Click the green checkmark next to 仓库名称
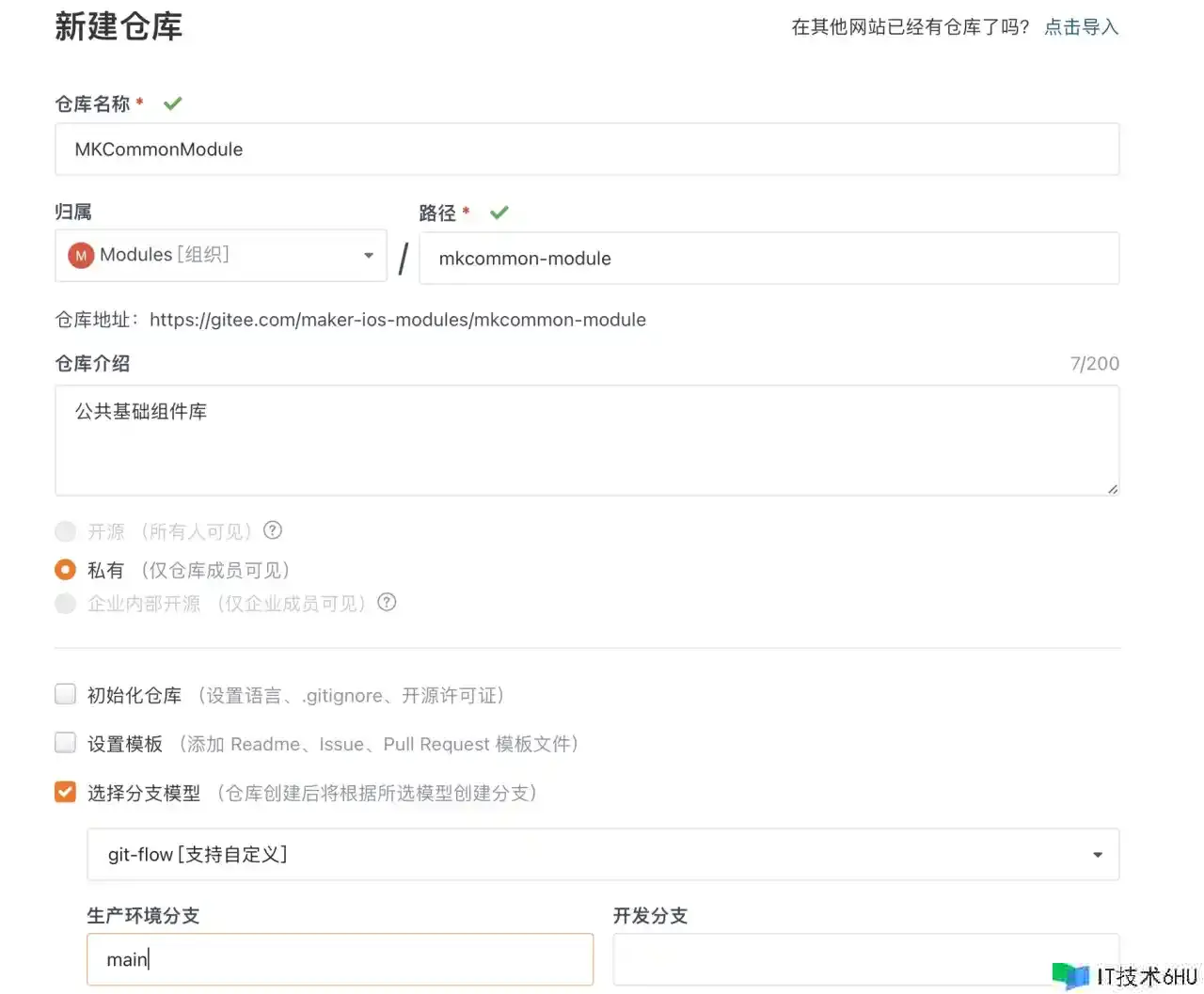 (172, 103)
